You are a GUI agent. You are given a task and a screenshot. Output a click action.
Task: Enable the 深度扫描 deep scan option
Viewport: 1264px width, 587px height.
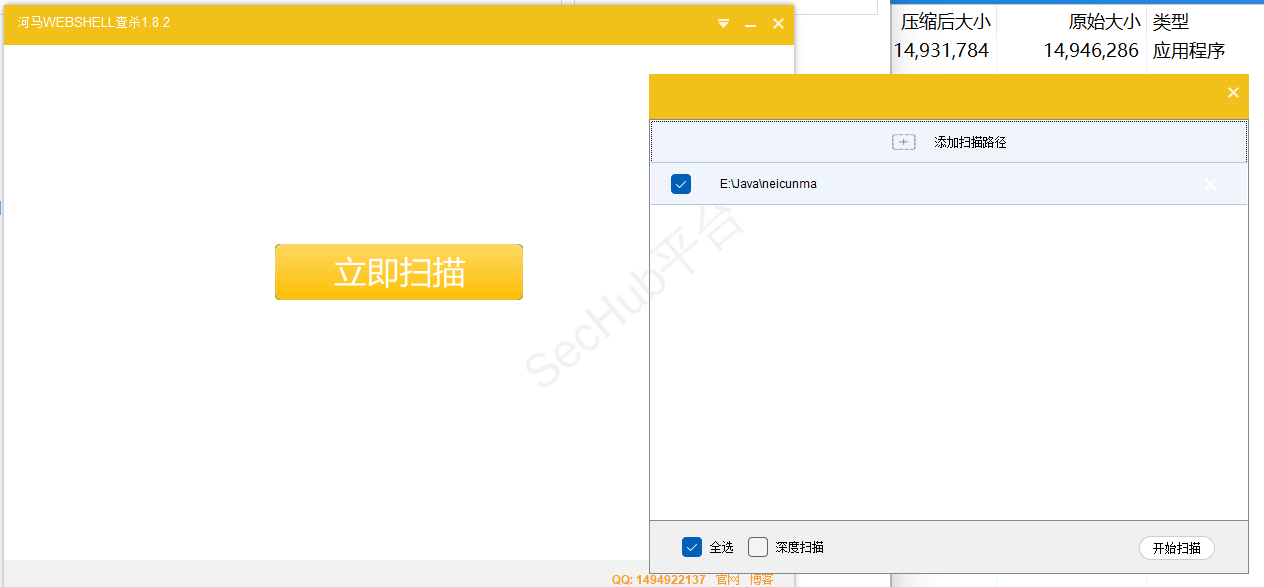coord(758,547)
